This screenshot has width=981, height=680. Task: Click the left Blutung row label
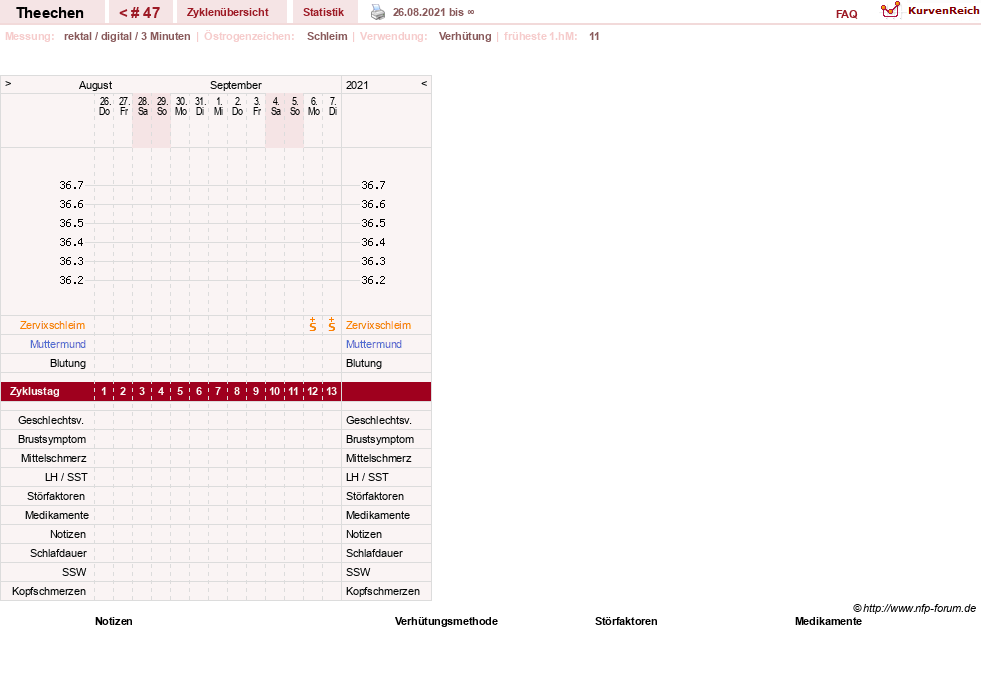[68, 363]
